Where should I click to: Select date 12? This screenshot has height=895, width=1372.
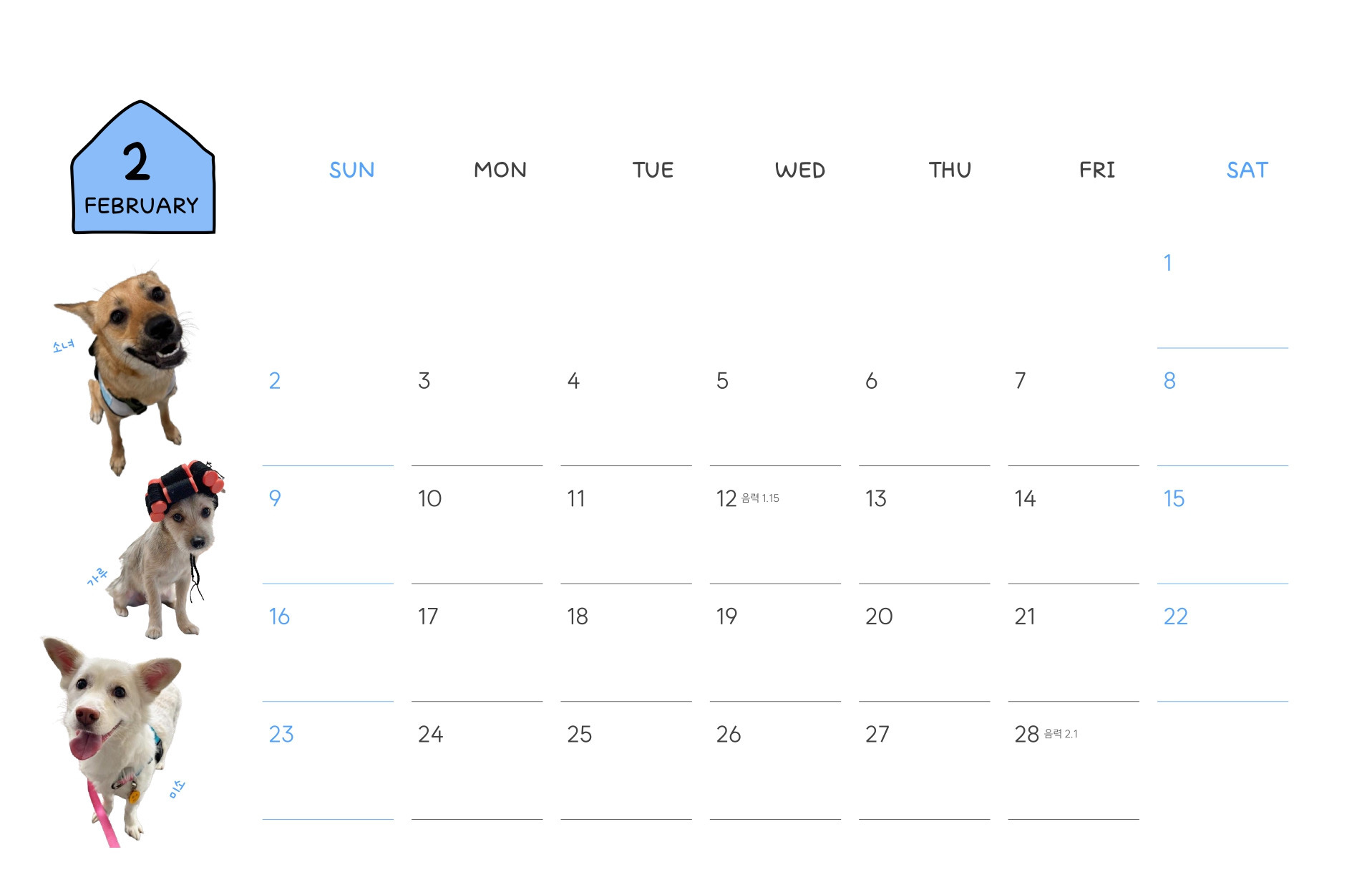(x=726, y=498)
